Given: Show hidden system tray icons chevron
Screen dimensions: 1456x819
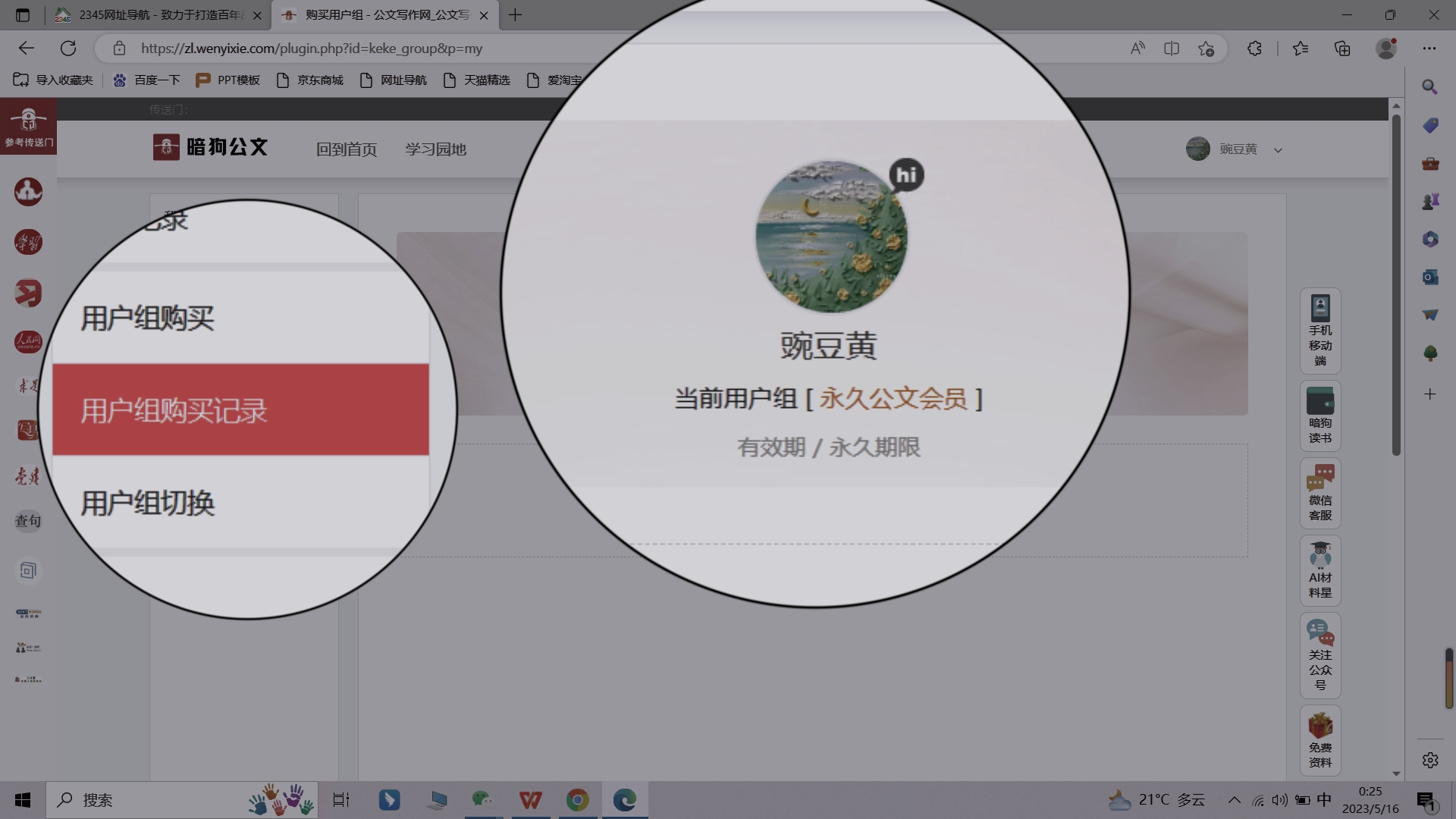Looking at the screenshot, I should click(x=1234, y=800).
